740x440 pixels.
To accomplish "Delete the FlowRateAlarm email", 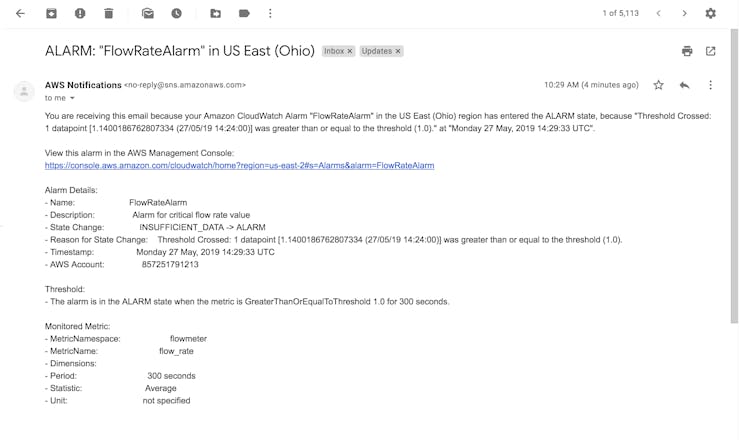I will [x=109, y=13].
